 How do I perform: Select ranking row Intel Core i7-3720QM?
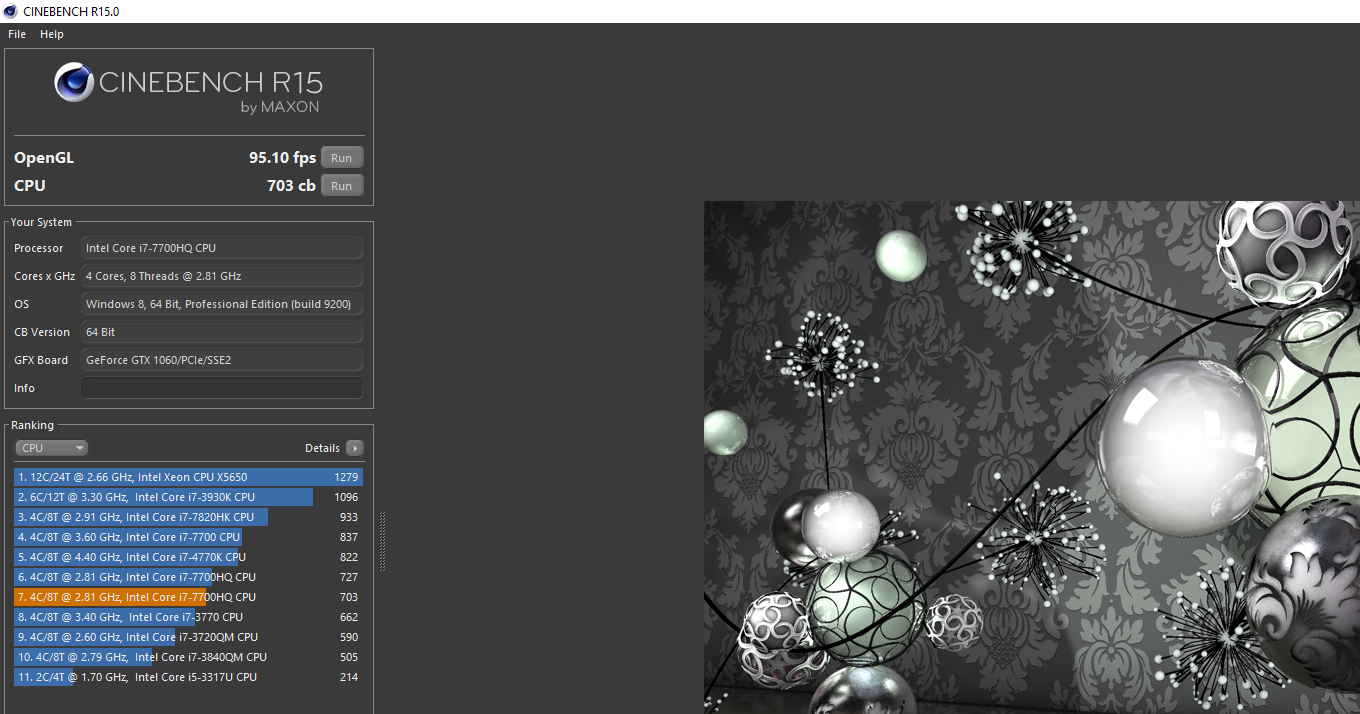tap(188, 637)
